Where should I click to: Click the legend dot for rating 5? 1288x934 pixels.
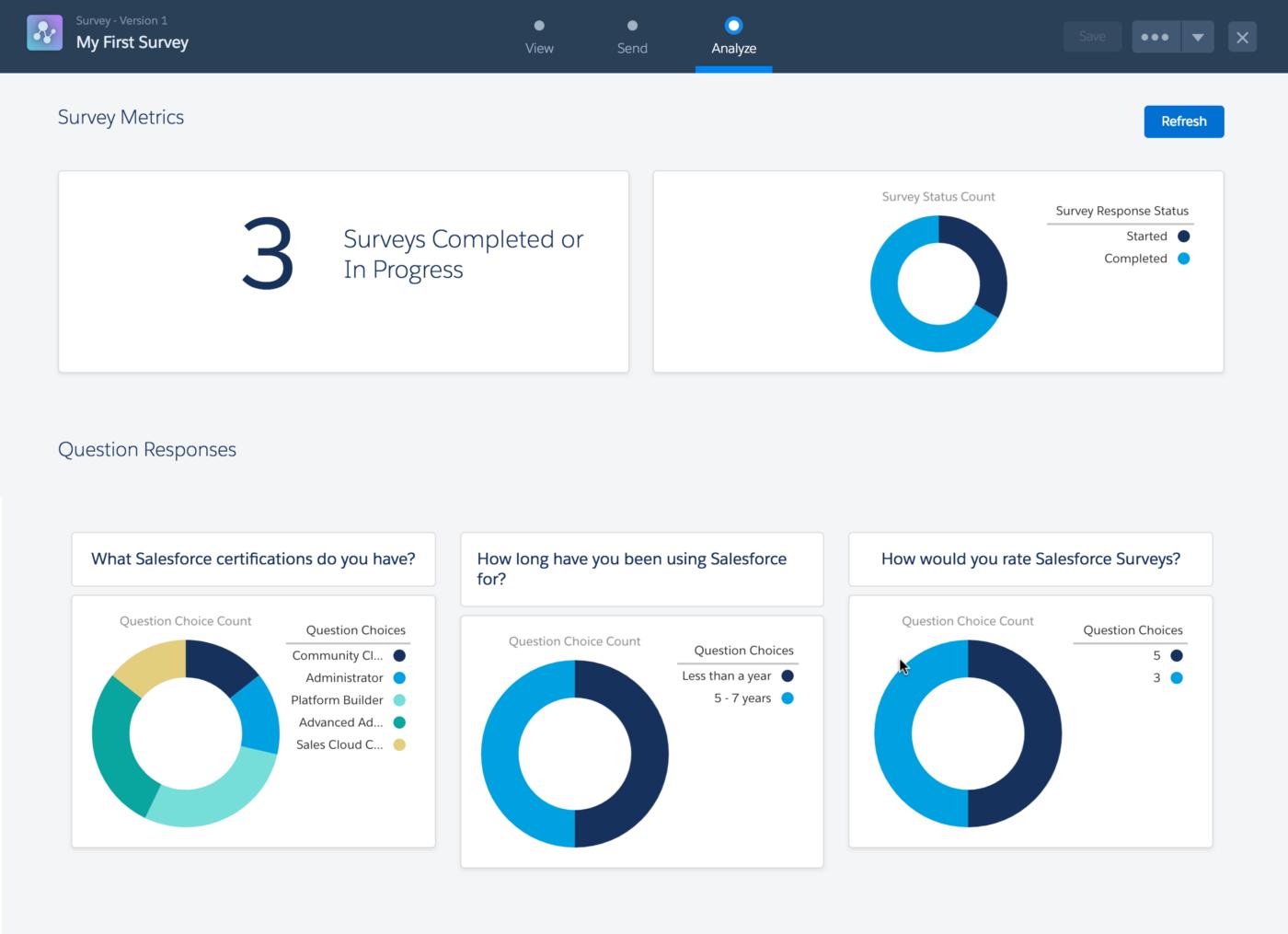point(1177,655)
